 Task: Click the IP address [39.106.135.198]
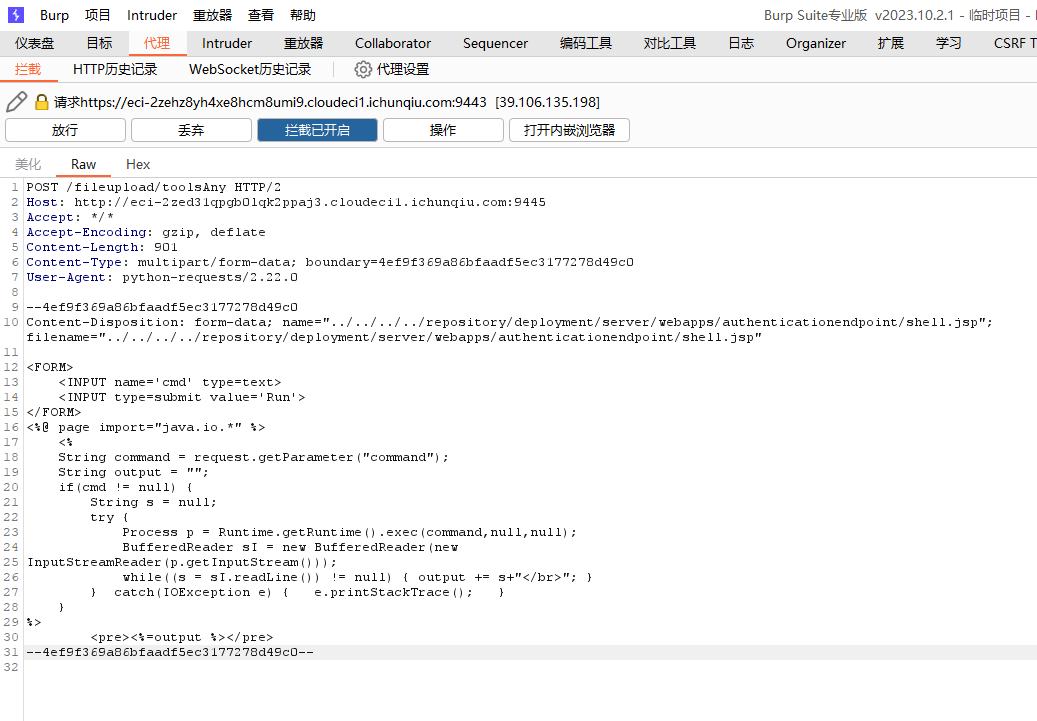coord(548,102)
